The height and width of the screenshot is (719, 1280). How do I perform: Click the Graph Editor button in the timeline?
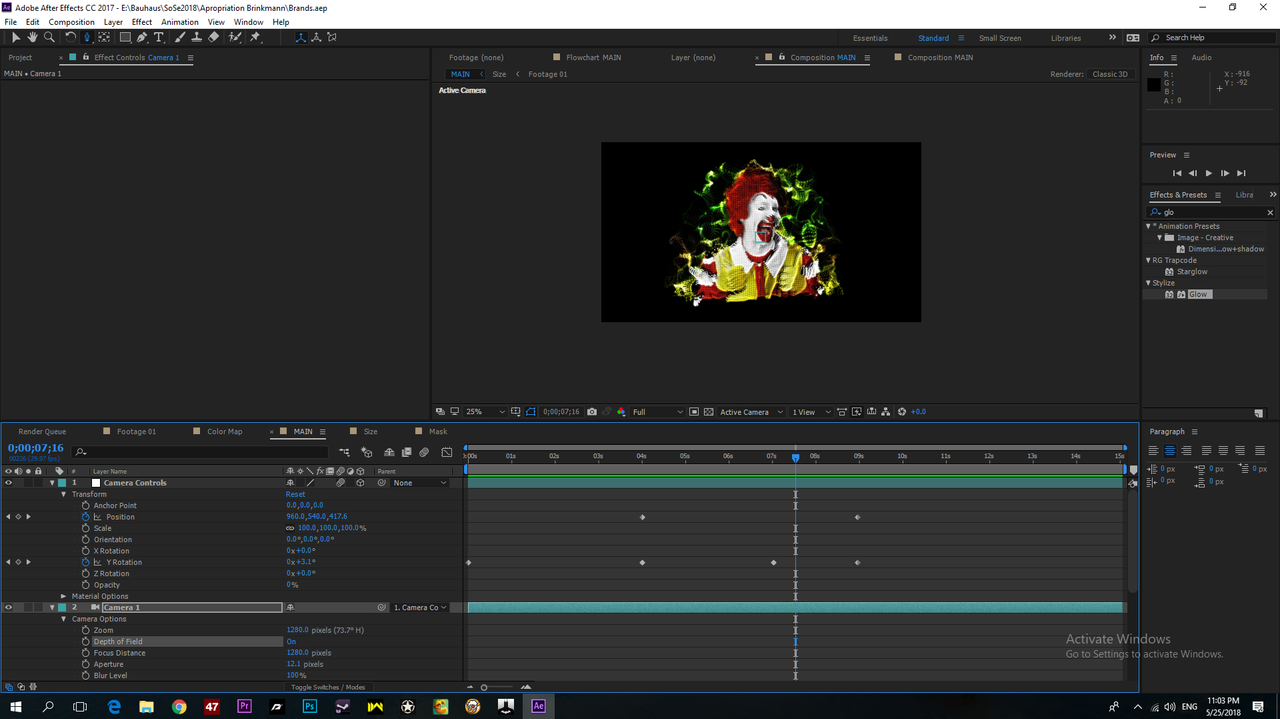tap(446, 452)
